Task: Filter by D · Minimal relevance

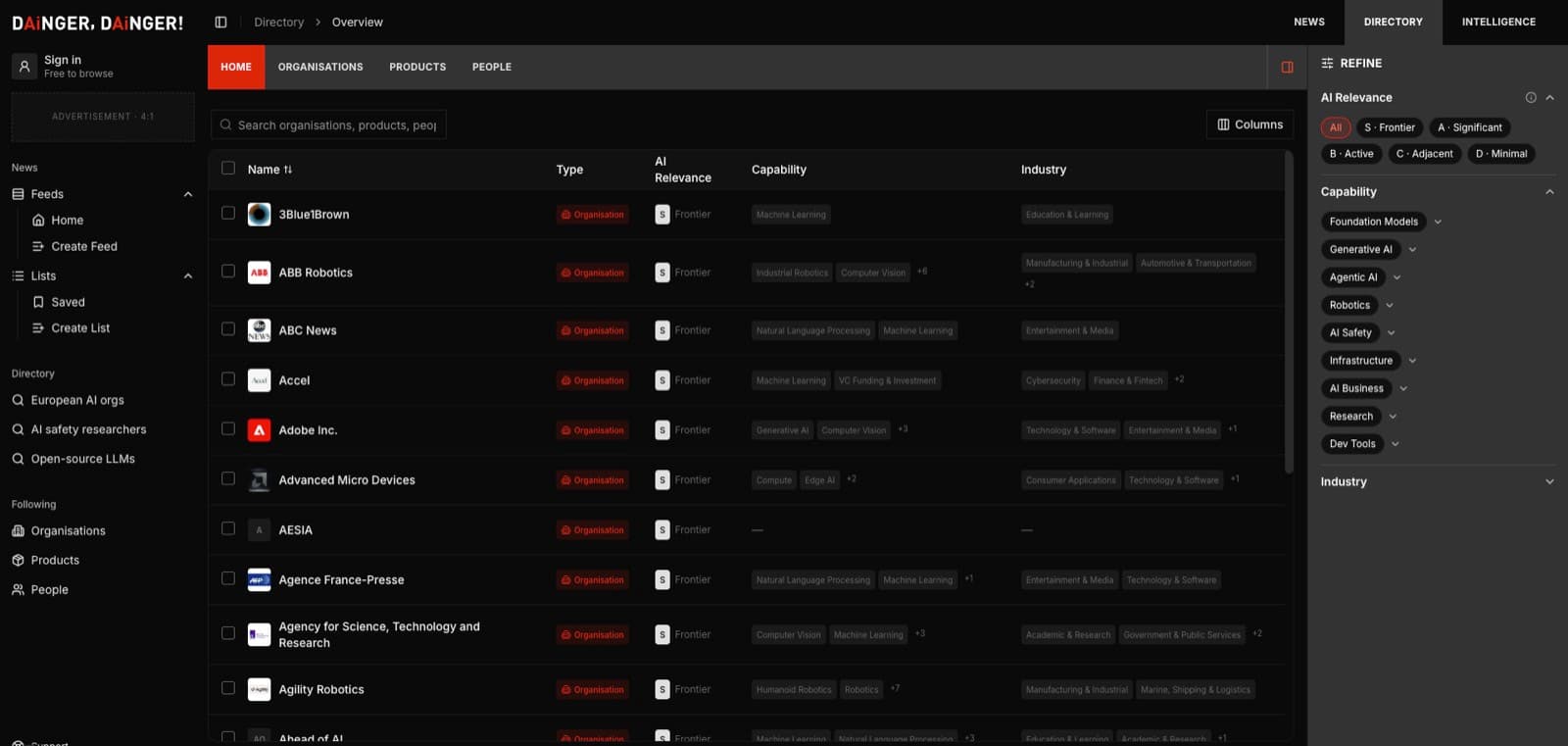Action: click(x=1501, y=154)
